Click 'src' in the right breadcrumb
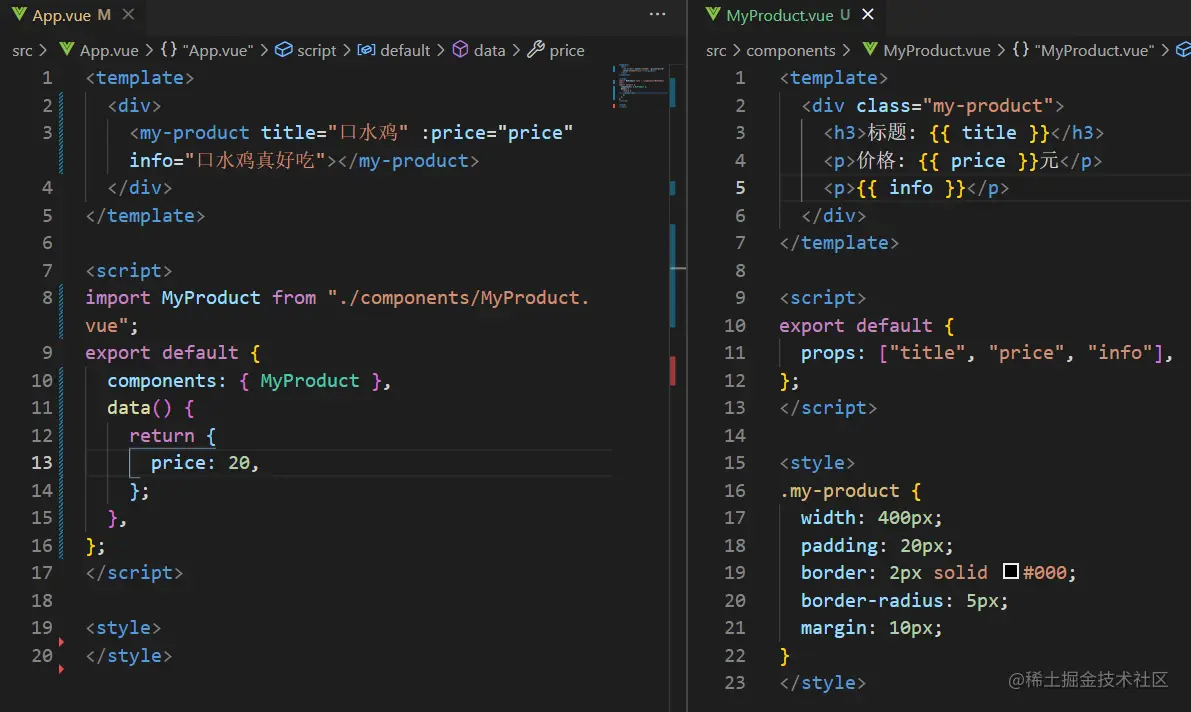The height and width of the screenshot is (712, 1191). pos(716,50)
